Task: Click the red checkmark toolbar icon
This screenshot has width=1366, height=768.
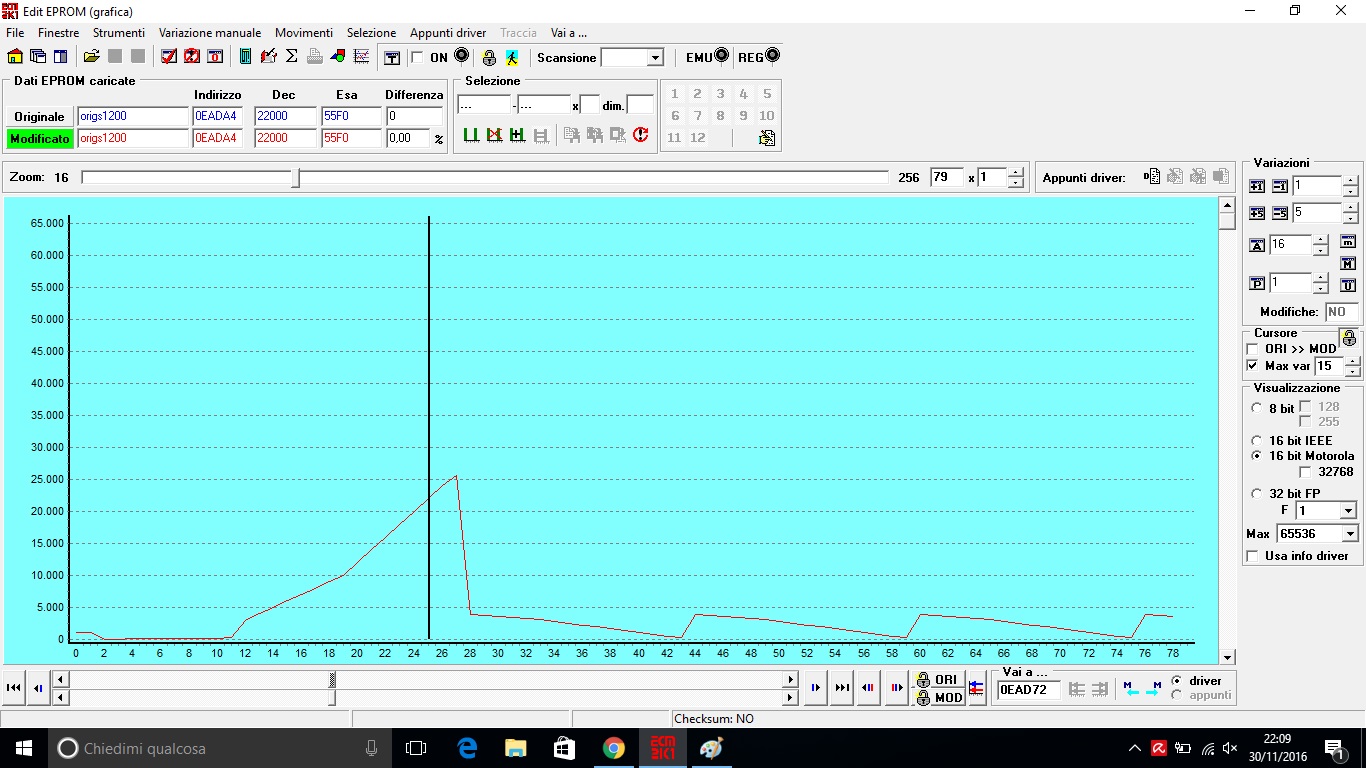Action: point(169,57)
